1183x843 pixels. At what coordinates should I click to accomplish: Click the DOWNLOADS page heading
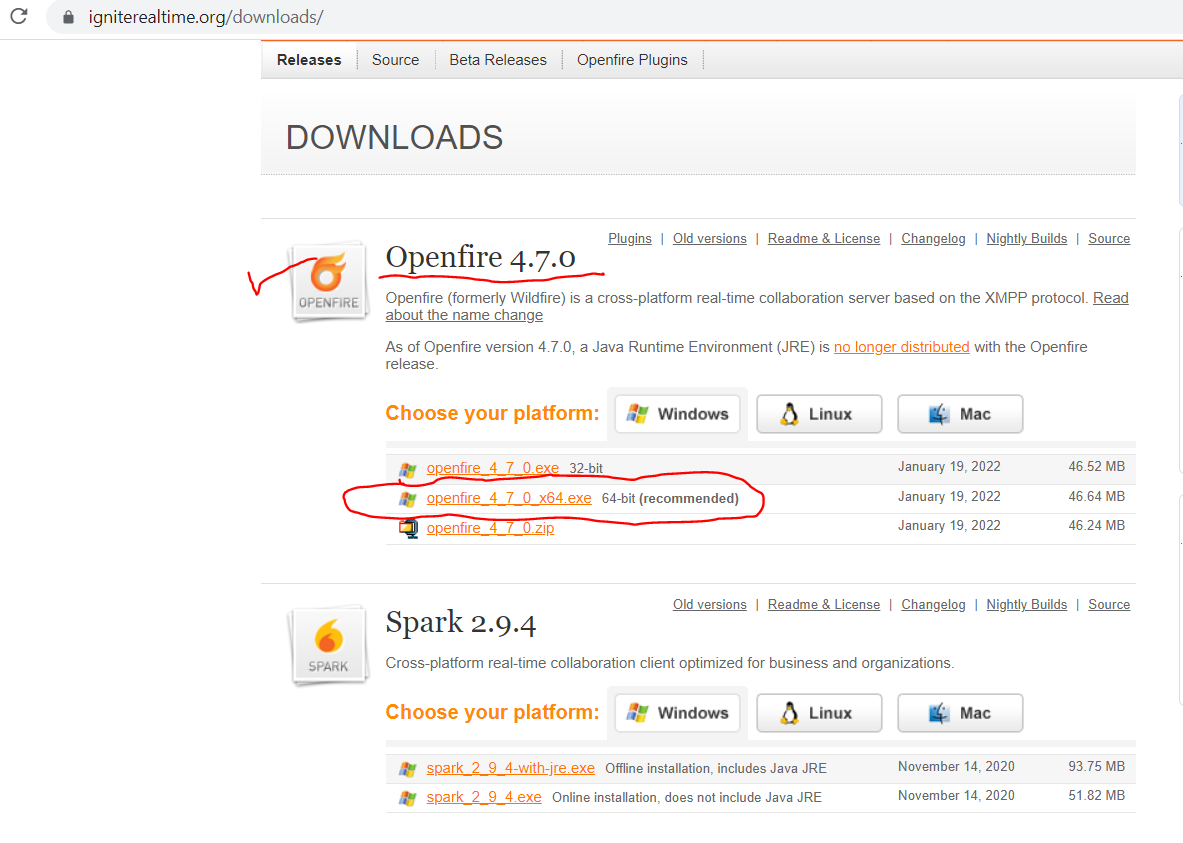(395, 137)
